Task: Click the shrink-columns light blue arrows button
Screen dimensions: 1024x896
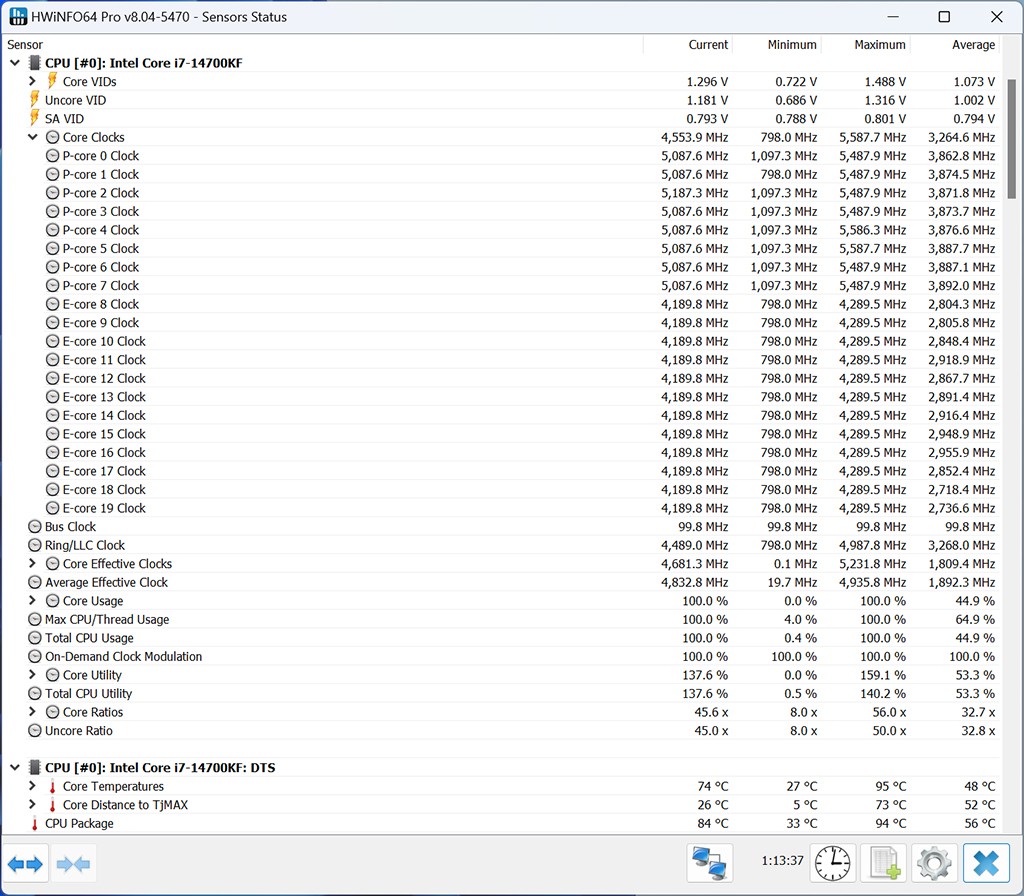Action: 73,864
